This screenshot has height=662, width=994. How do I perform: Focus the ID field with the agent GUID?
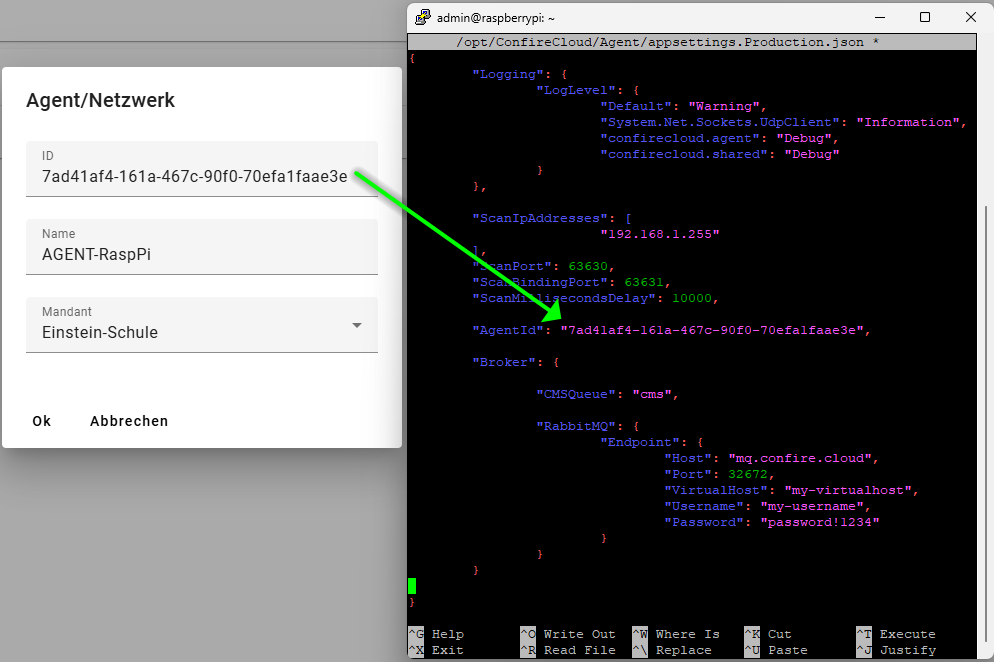click(x=195, y=177)
